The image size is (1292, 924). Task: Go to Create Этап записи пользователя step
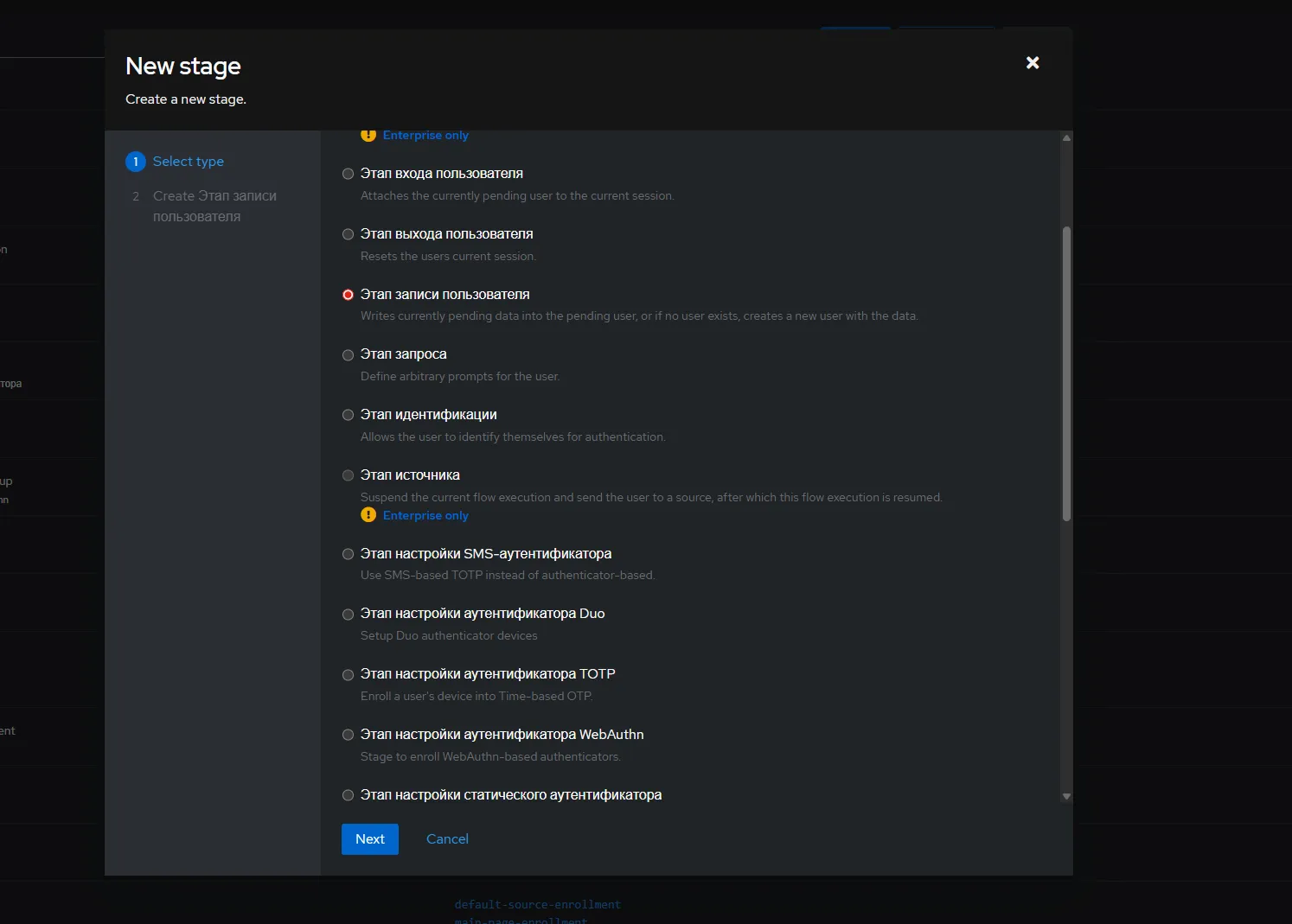214,206
